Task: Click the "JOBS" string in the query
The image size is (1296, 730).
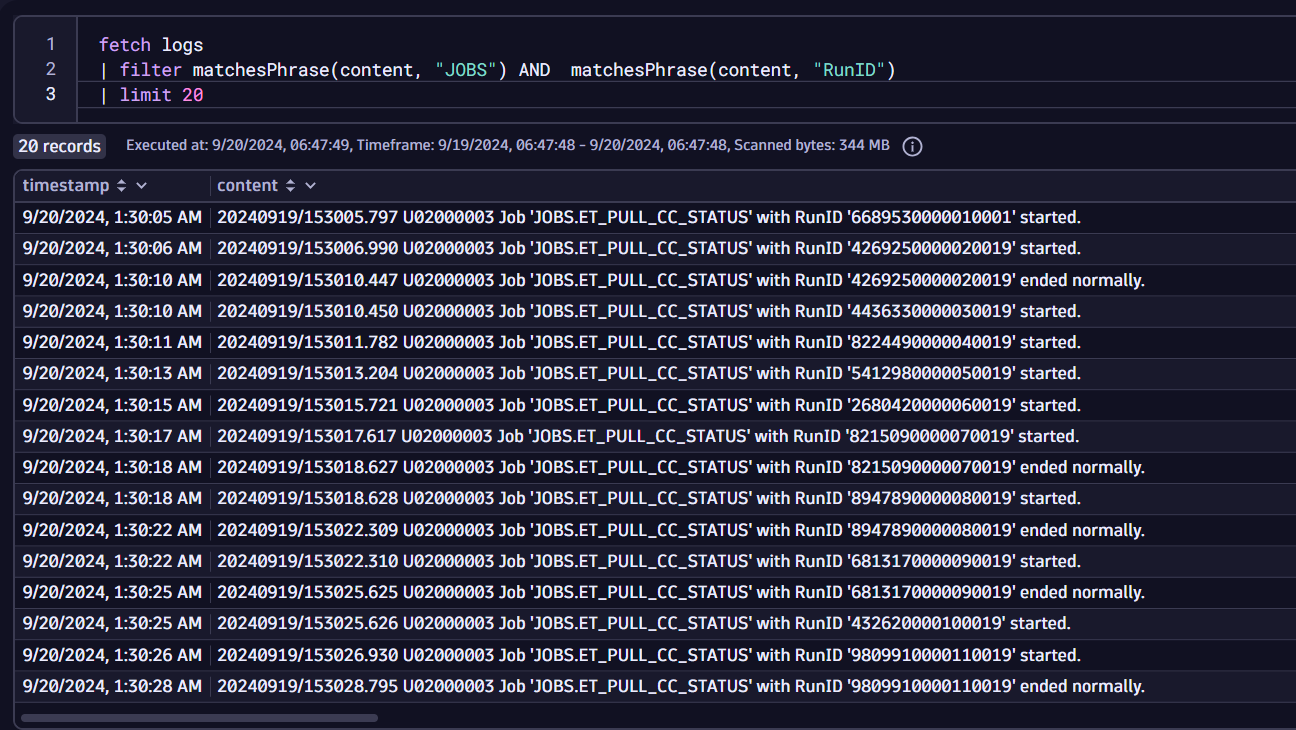Action: pos(467,69)
